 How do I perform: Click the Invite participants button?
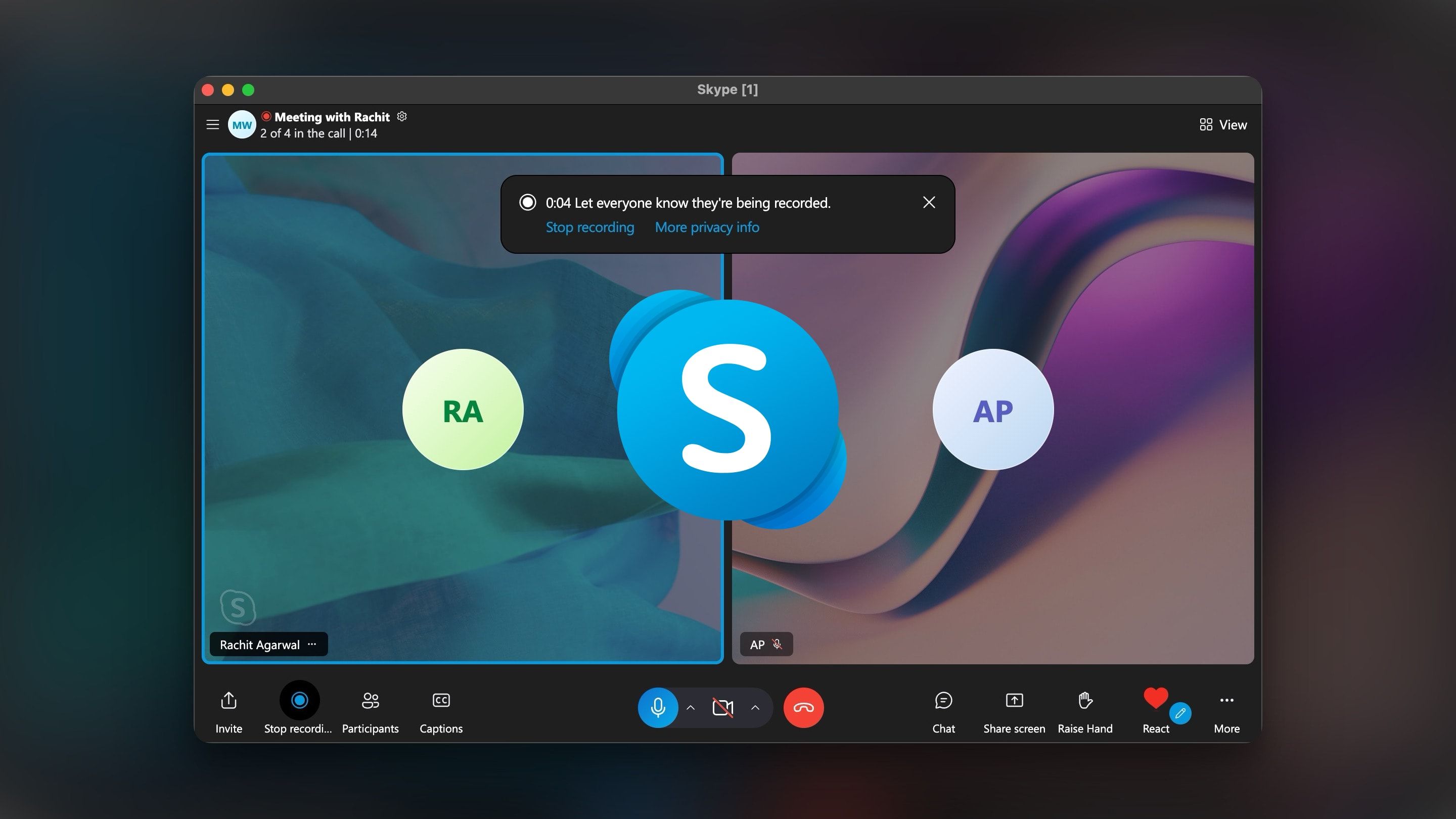pyautogui.click(x=229, y=708)
